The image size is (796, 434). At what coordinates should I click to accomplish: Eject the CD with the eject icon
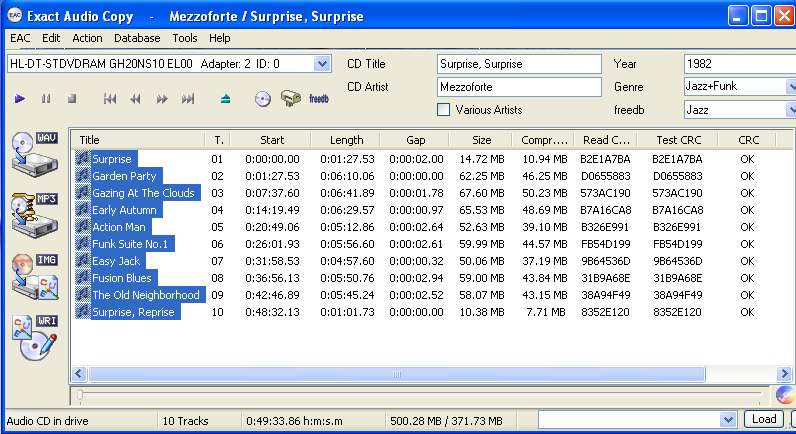point(226,99)
